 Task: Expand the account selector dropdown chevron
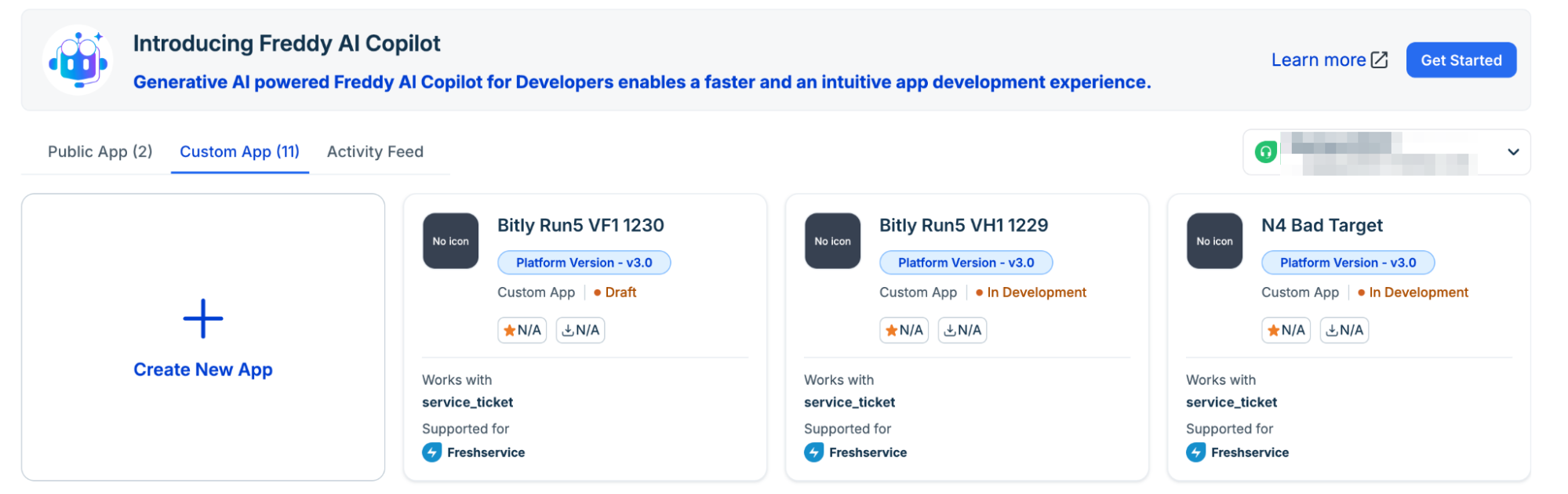coord(1513,152)
